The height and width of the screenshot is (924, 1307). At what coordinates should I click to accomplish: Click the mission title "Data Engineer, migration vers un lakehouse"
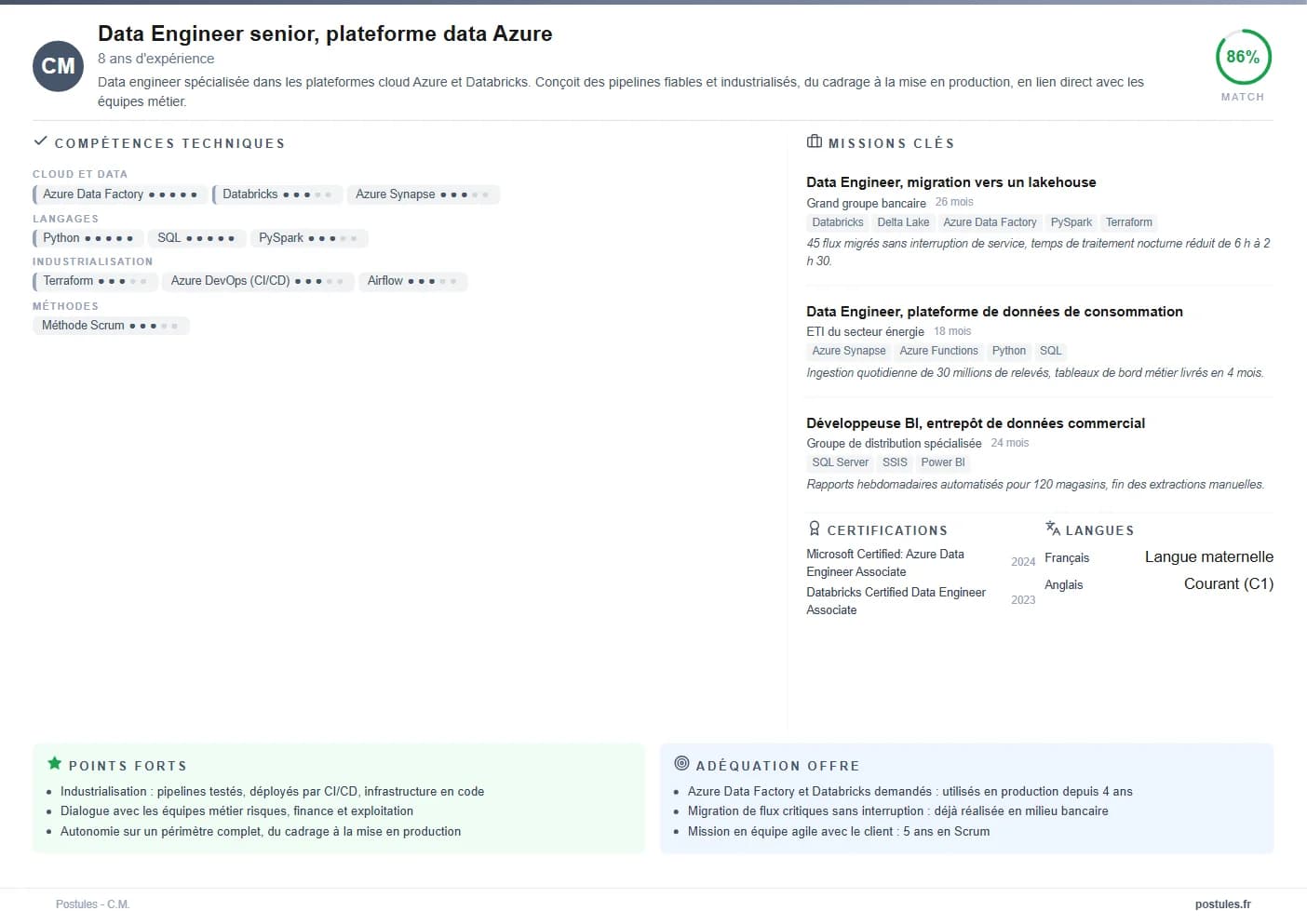(x=951, y=182)
